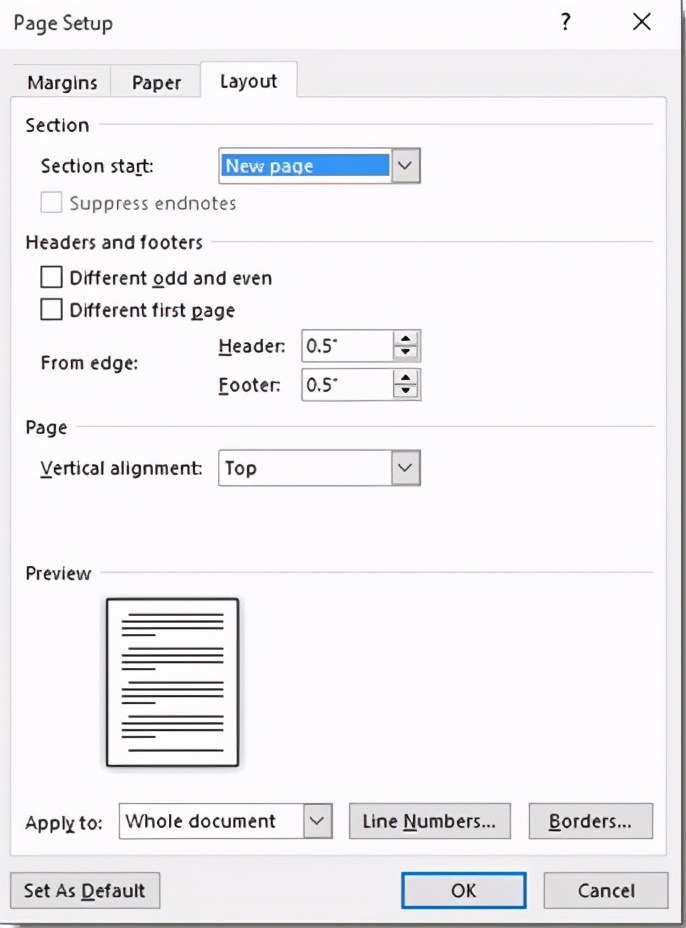Open the Section start dropdown arrow
The image size is (686, 928).
click(405, 166)
